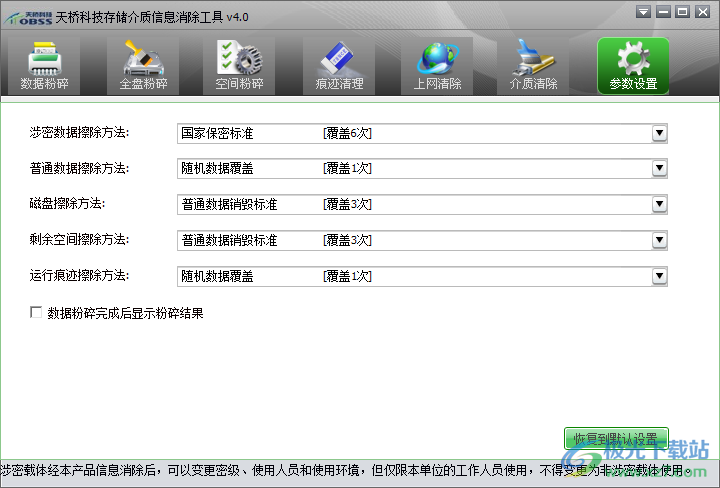Click the 剩余空间擦除方法 label
This screenshot has height=488, width=720.
point(79,240)
